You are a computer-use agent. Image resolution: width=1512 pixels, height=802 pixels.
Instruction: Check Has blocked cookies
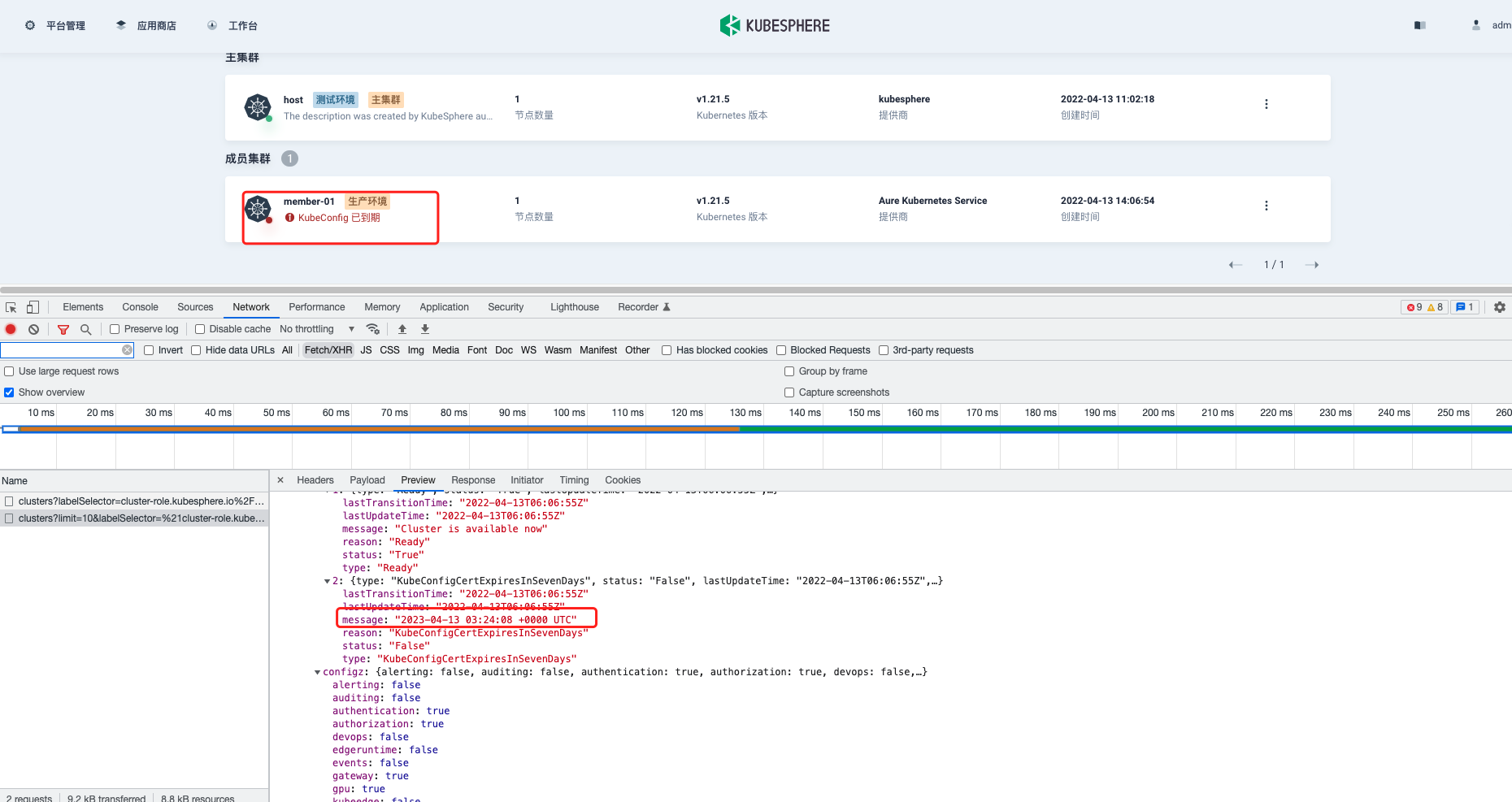click(667, 350)
